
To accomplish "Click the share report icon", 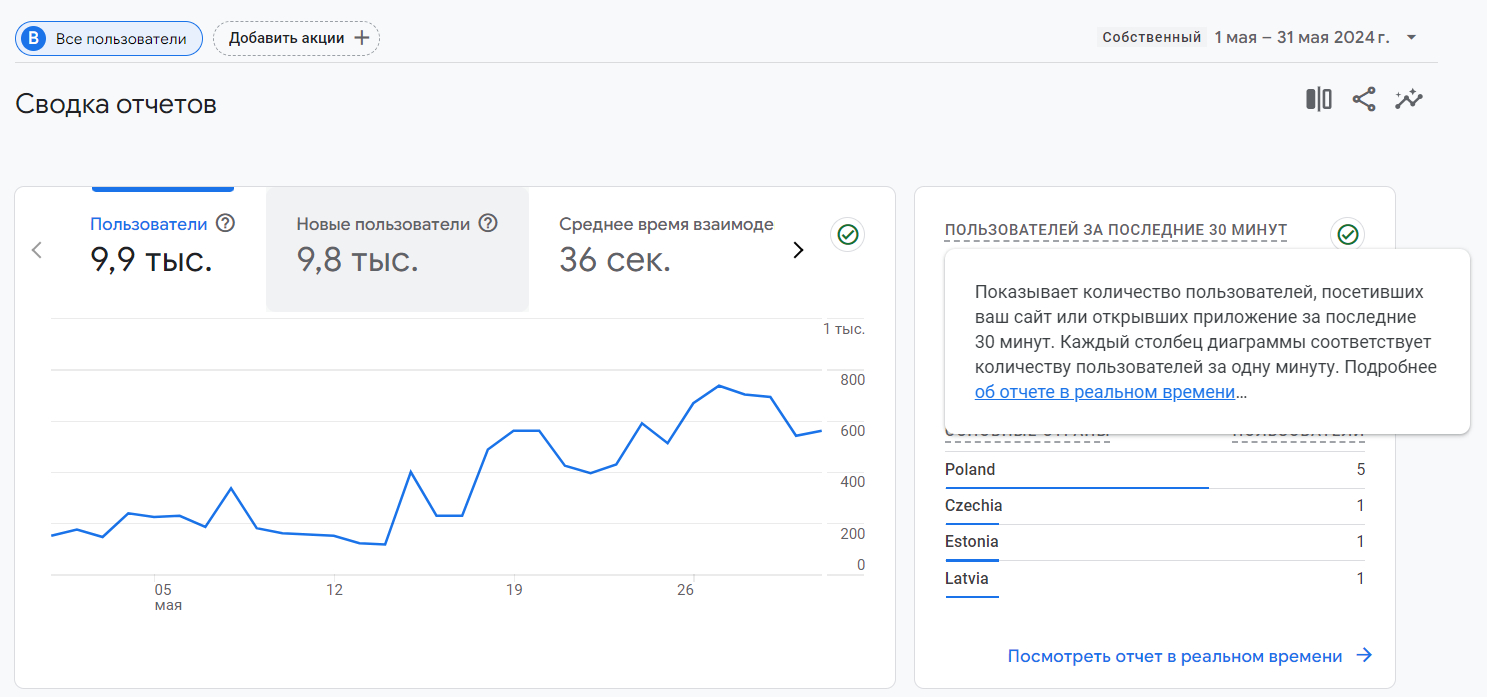I will tap(1364, 99).
